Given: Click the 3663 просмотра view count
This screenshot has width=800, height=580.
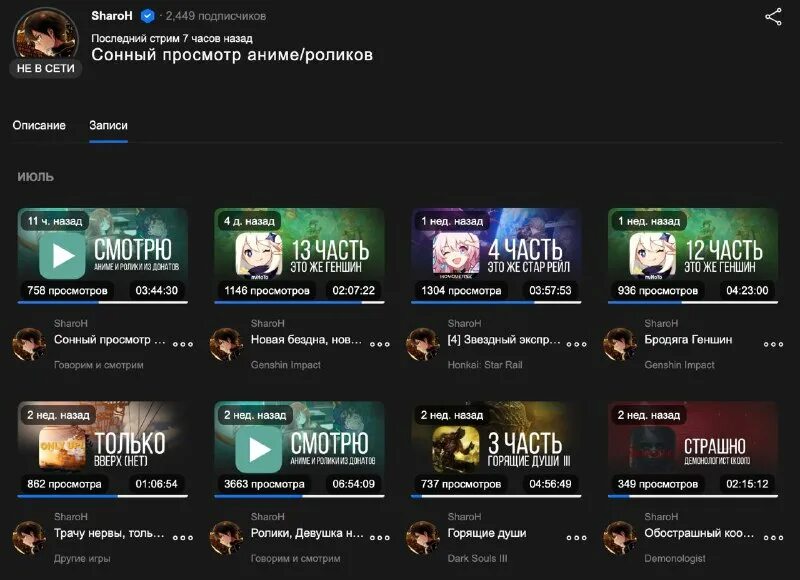Looking at the screenshot, I should click(264, 484).
